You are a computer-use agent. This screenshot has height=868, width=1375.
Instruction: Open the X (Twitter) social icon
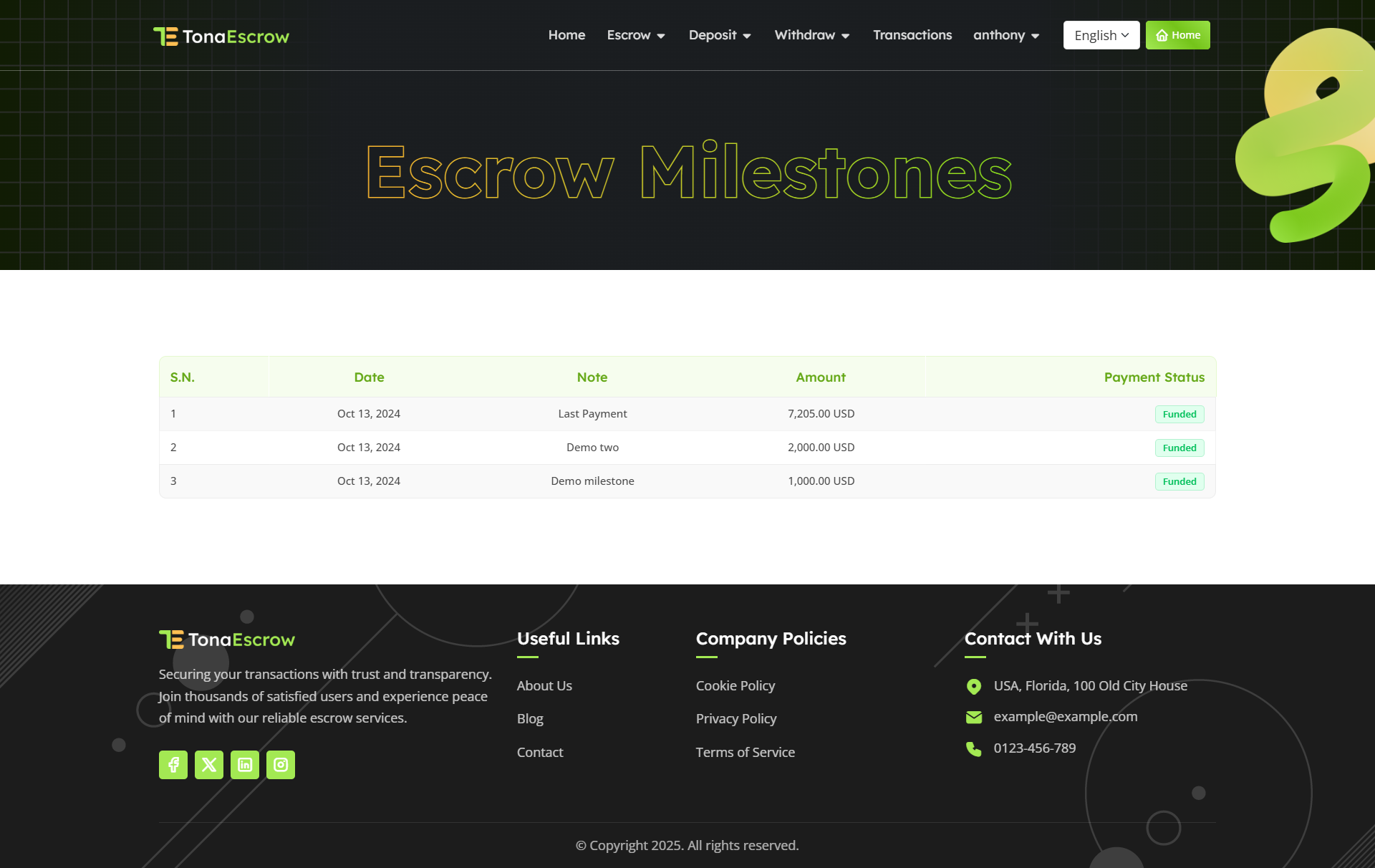pyautogui.click(x=208, y=765)
